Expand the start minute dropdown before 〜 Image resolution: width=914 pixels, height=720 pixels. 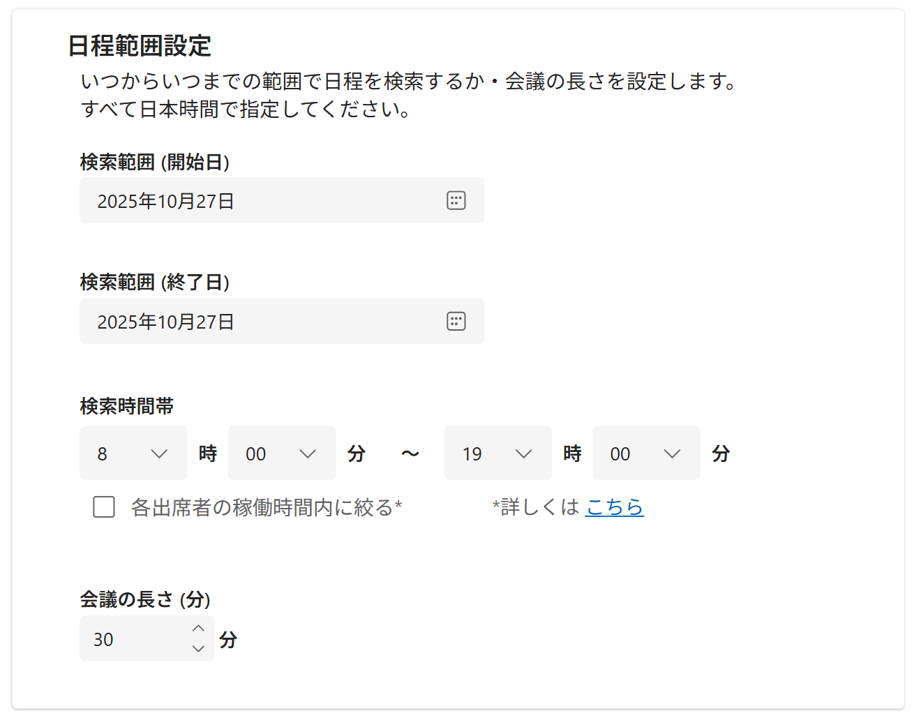282,453
